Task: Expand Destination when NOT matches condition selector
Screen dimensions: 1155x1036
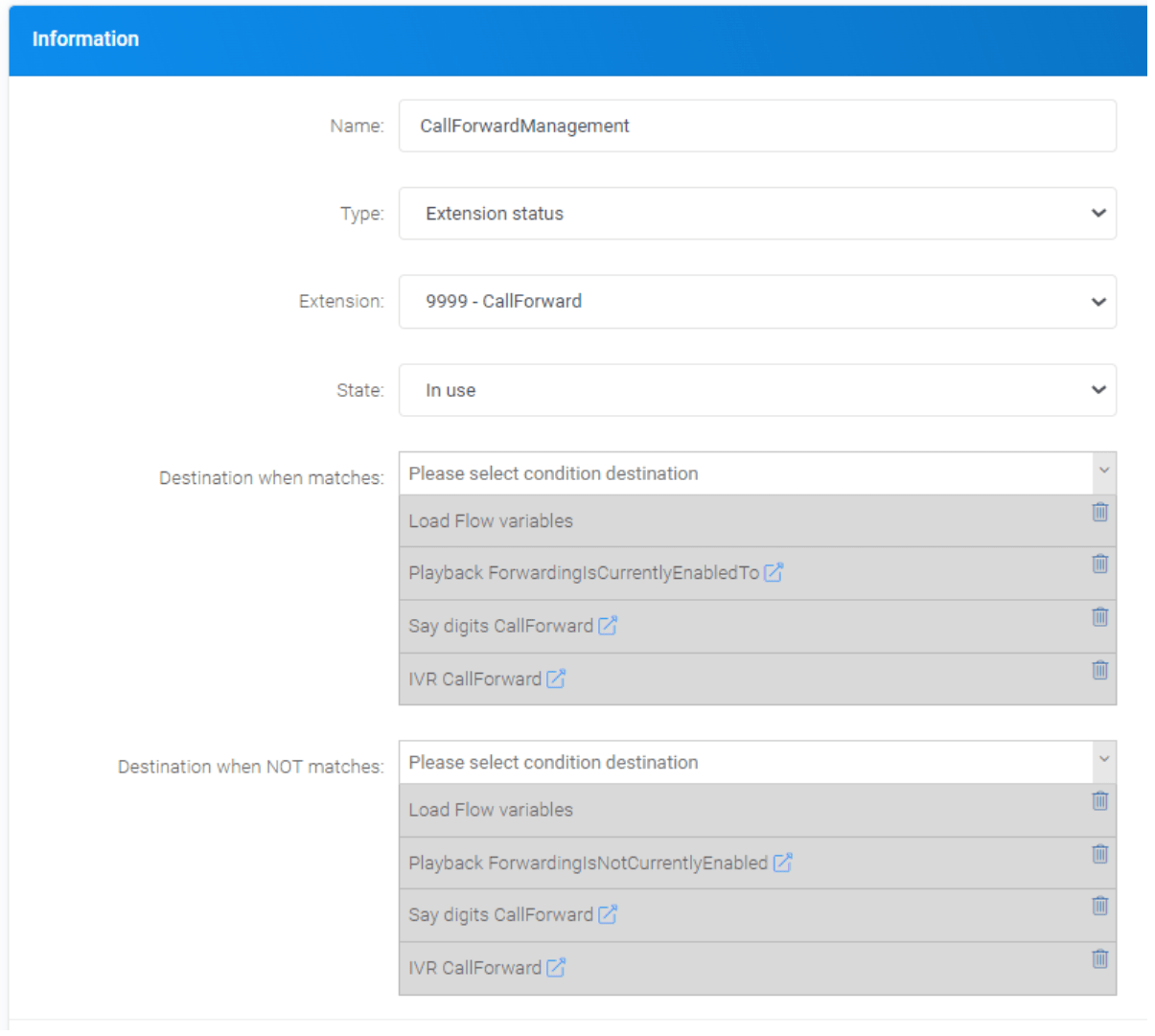Action: 757,763
